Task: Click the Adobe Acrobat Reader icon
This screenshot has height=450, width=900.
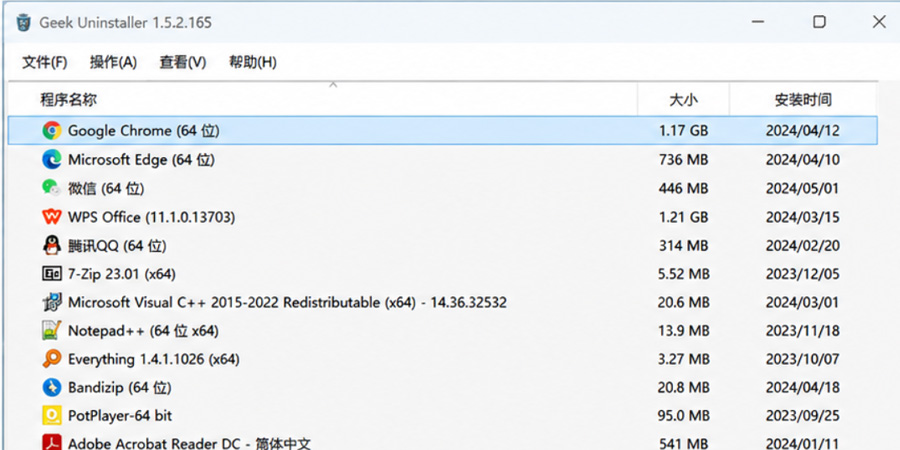Action: (52, 443)
